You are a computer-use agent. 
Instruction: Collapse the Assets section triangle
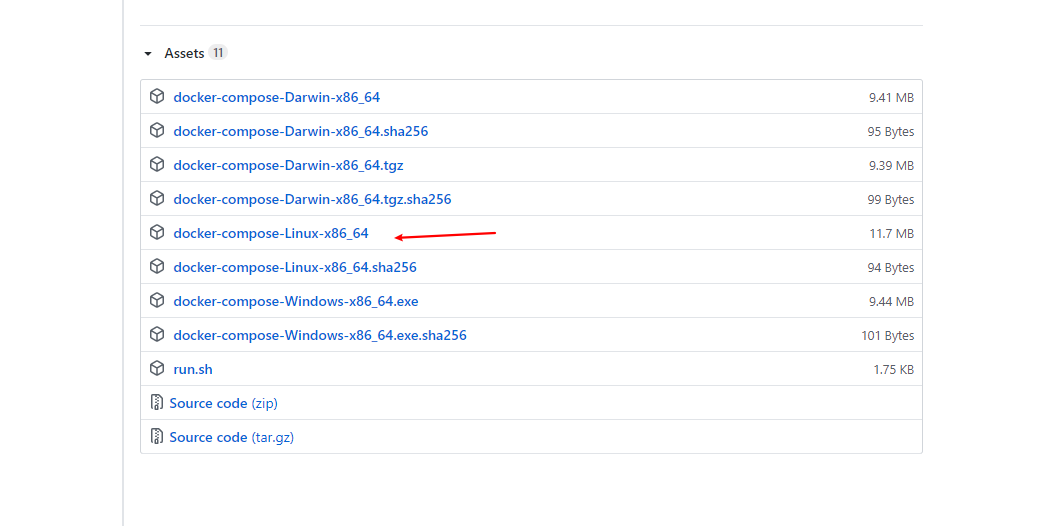pyautogui.click(x=148, y=54)
